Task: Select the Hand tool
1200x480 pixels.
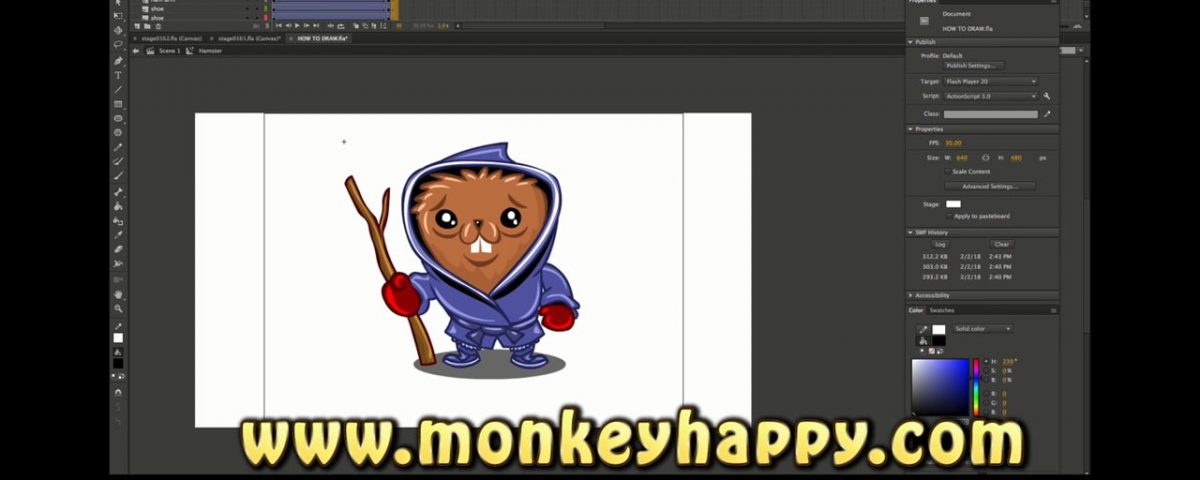Action: (118, 295)
